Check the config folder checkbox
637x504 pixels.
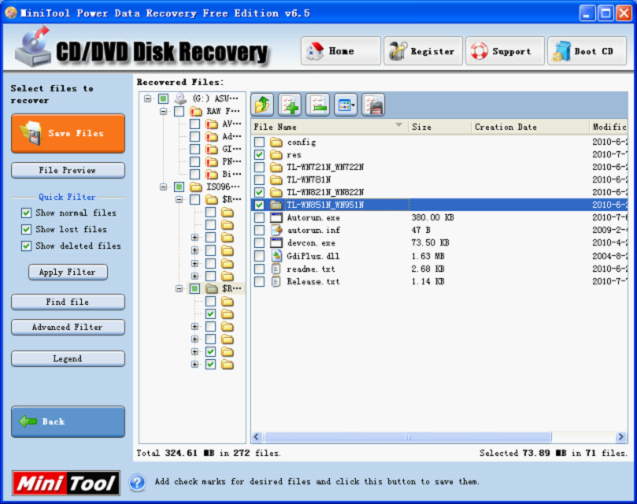point(259,142)
